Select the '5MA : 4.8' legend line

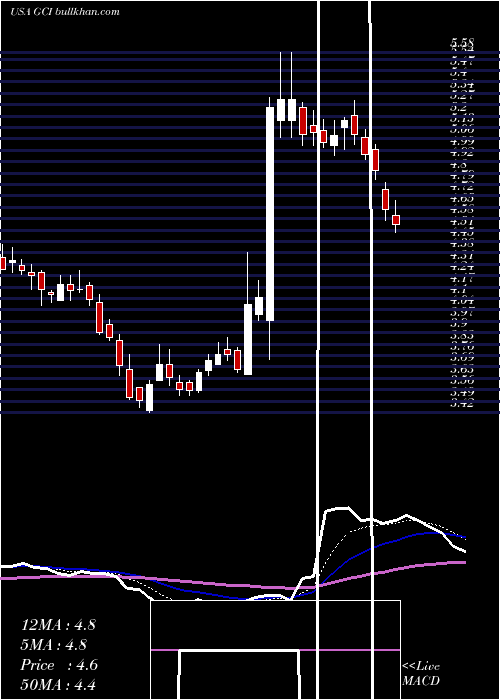pos(54,645)
